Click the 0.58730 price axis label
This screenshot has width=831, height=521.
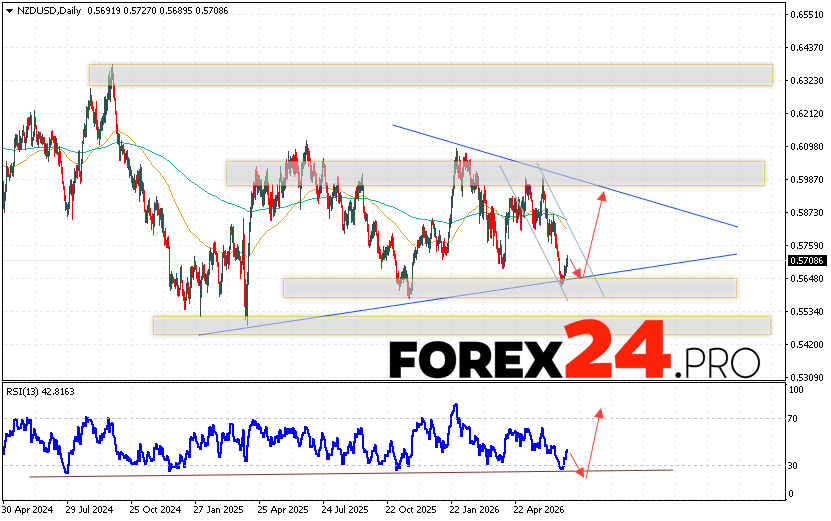[x=807, y=213]
